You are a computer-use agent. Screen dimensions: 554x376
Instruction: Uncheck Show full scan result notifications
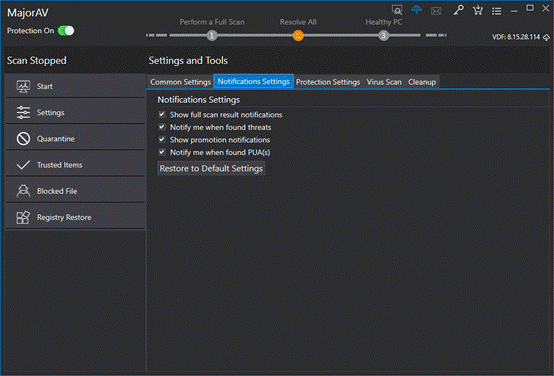[x=162, y=114]
